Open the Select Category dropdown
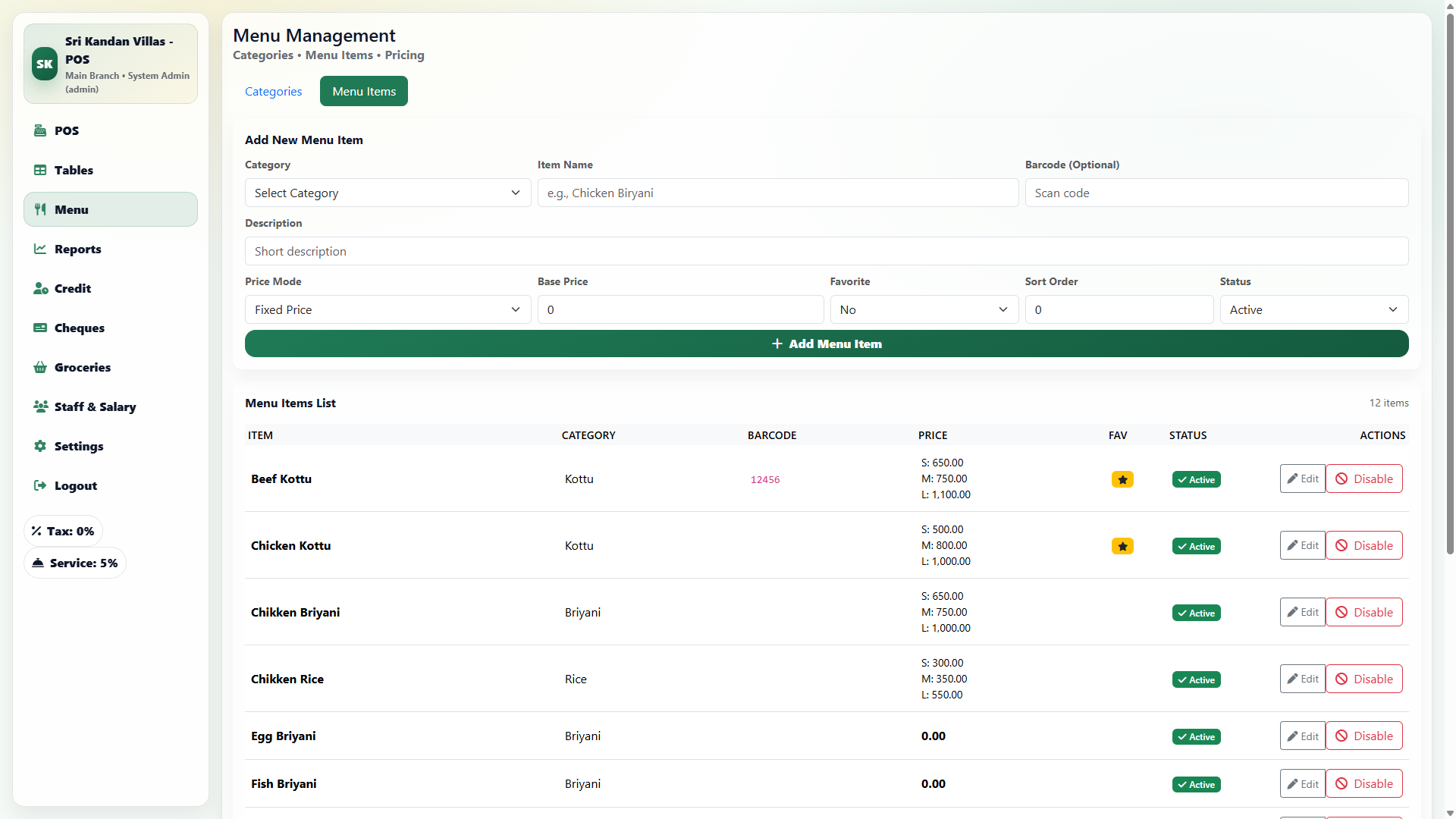The image size is (1456, 819). (x=388, y=193)
